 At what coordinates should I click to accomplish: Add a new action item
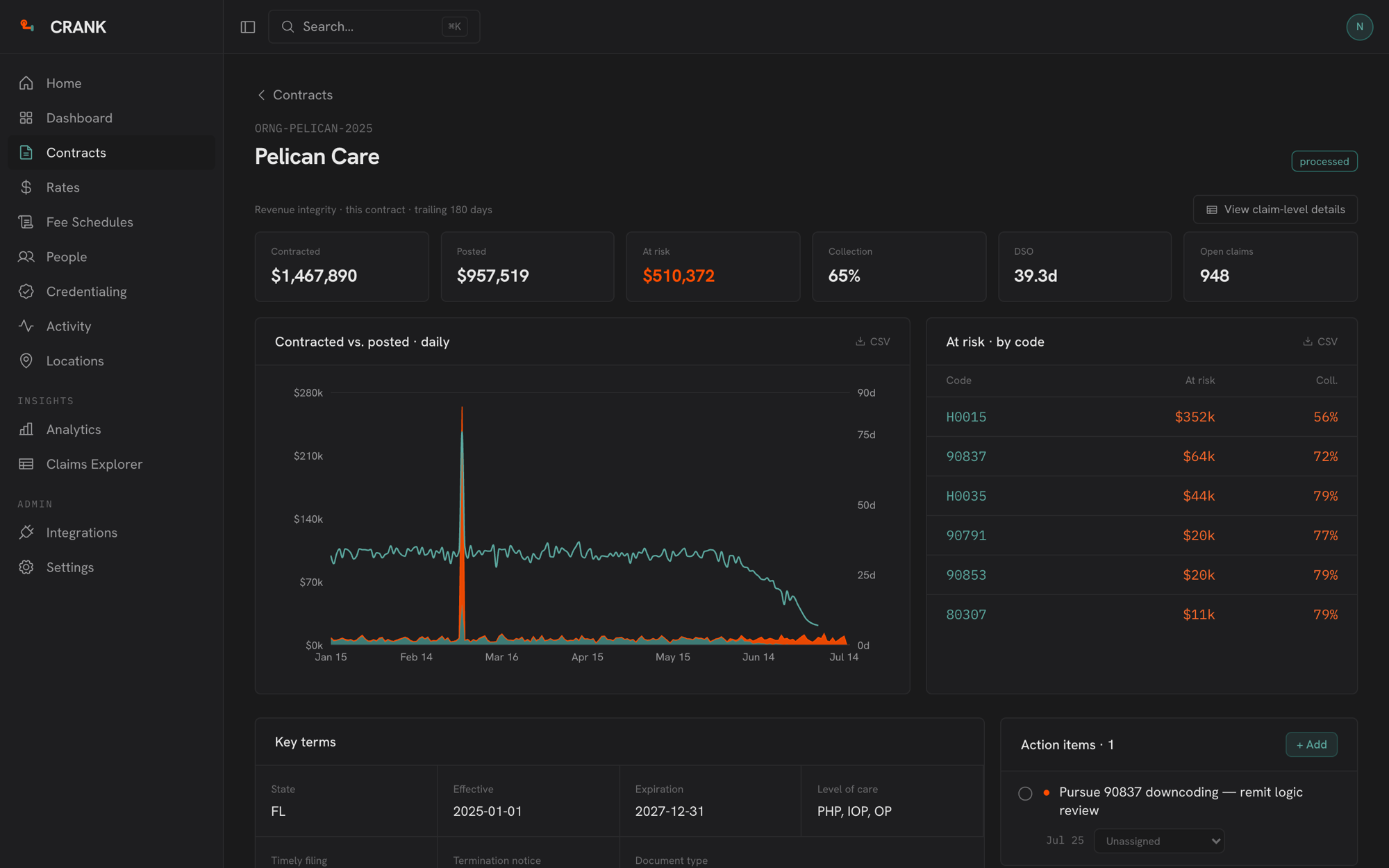[x=1311, y=744]
